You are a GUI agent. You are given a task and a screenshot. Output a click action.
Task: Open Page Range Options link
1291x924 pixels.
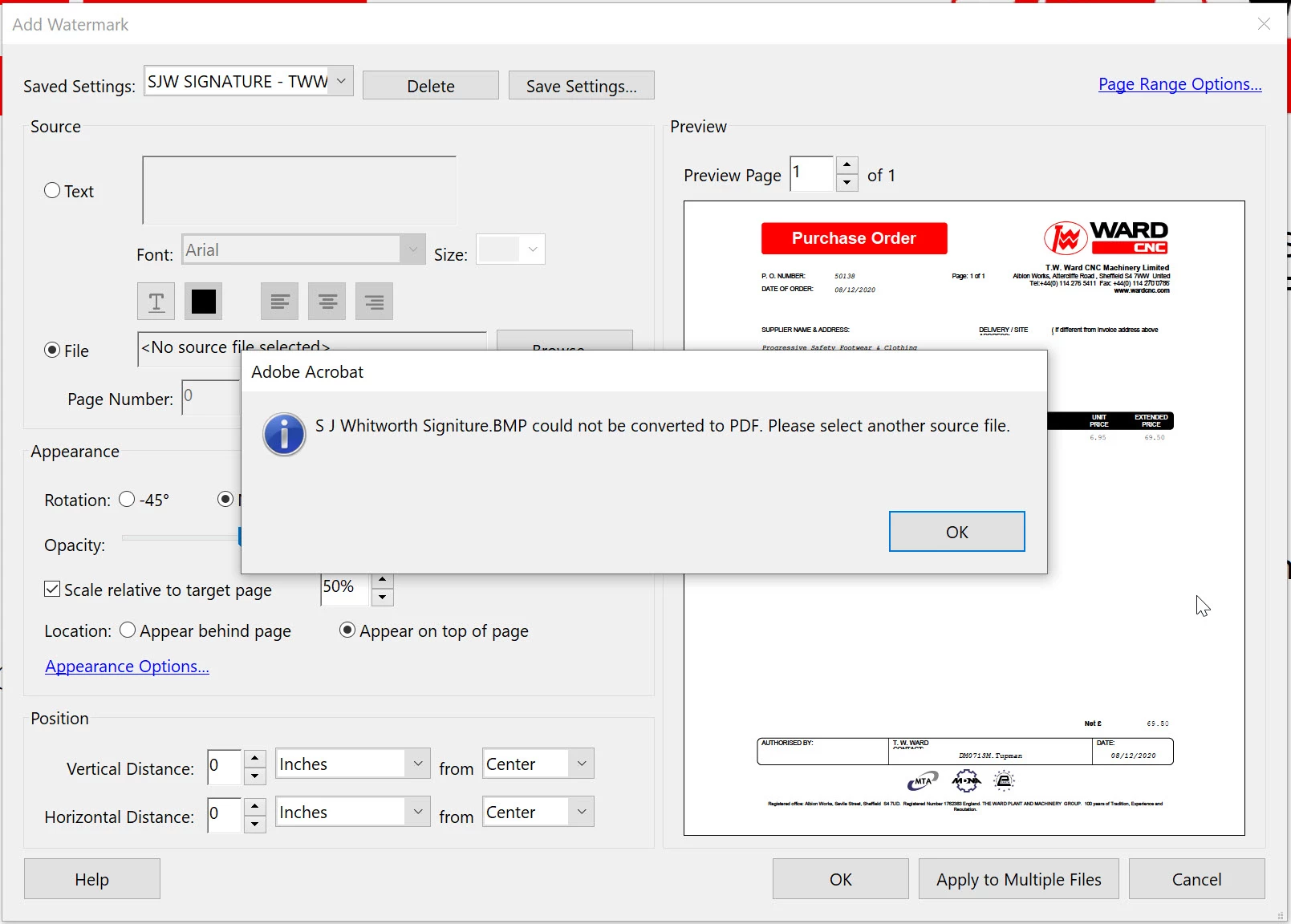[1179, 84]
